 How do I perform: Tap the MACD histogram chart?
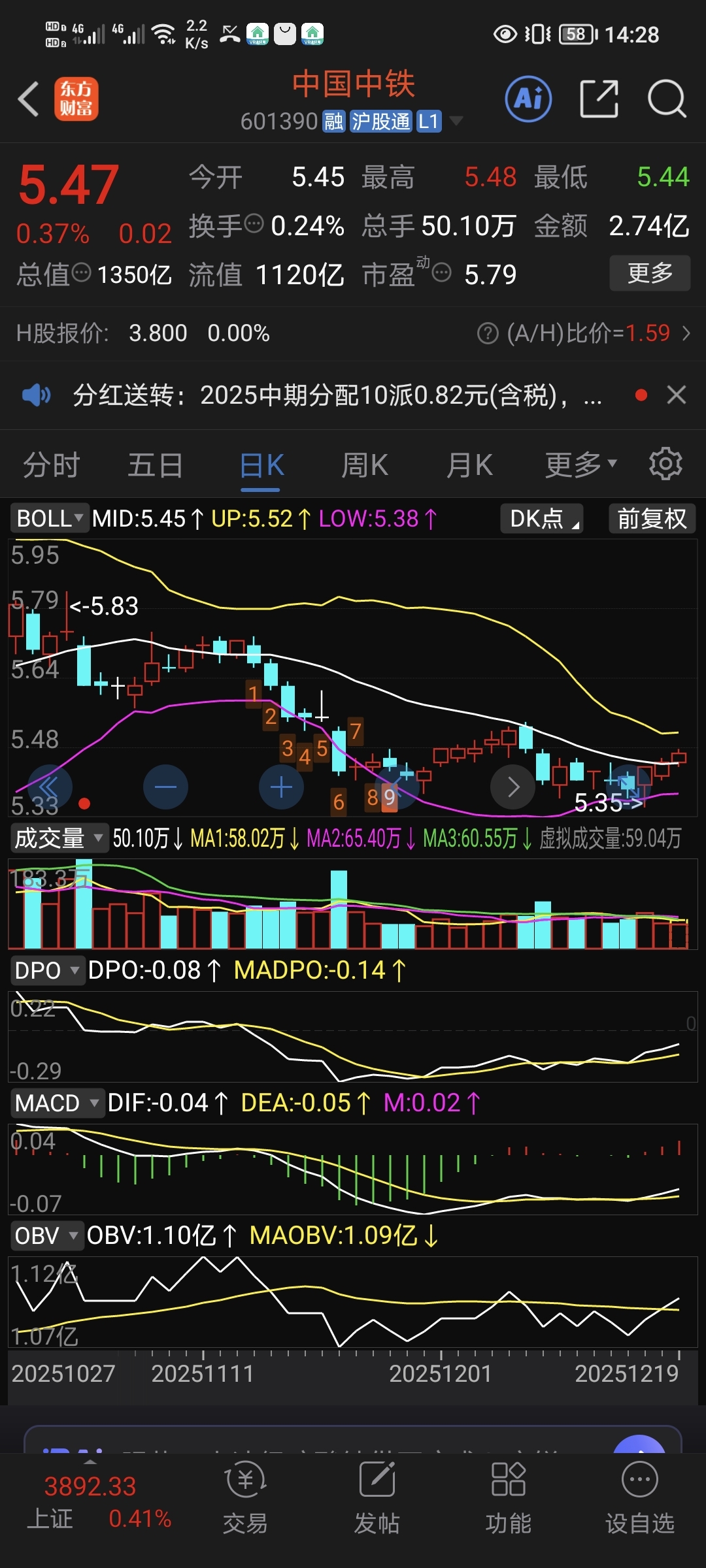pos(353,1169)
